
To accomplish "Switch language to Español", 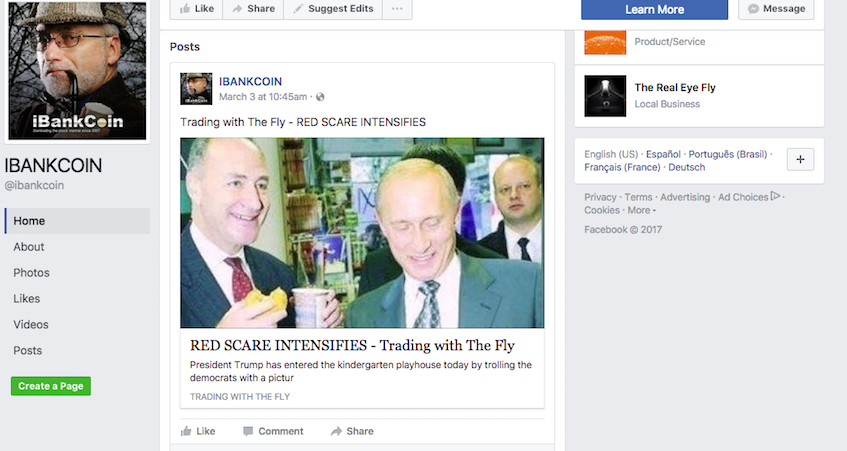I will tap(663, 154).
